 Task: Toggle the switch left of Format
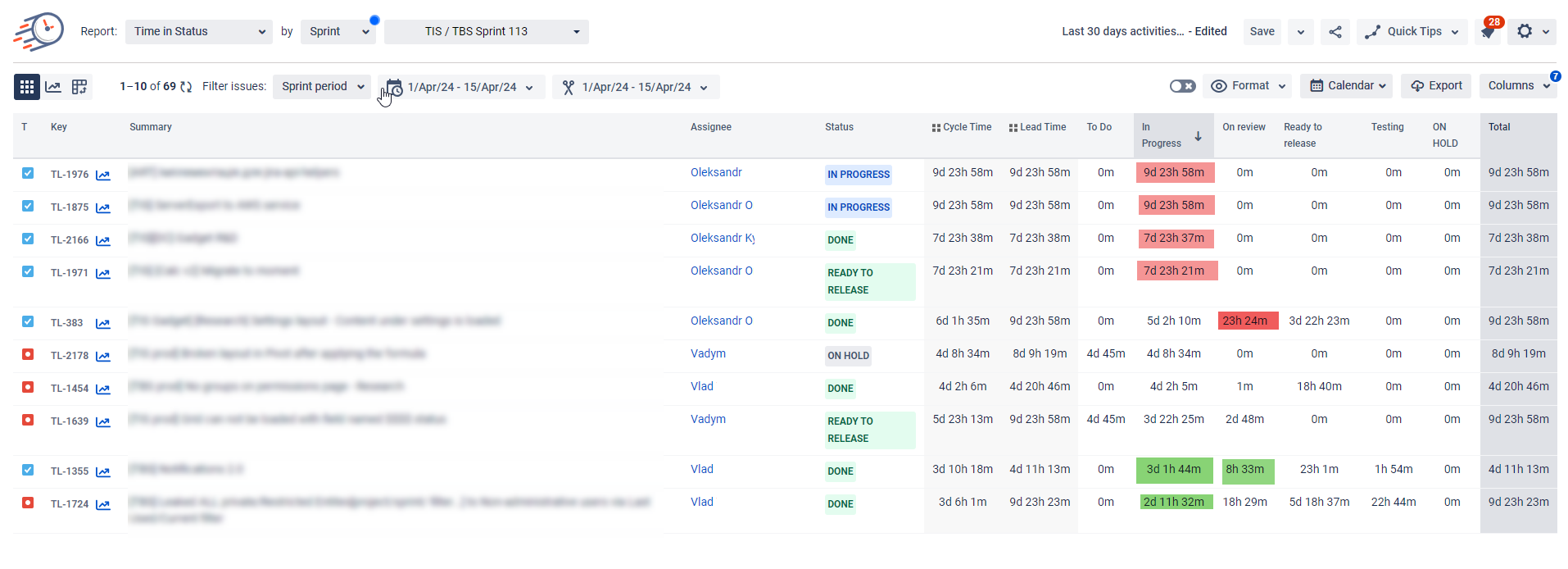(1182, 86)
